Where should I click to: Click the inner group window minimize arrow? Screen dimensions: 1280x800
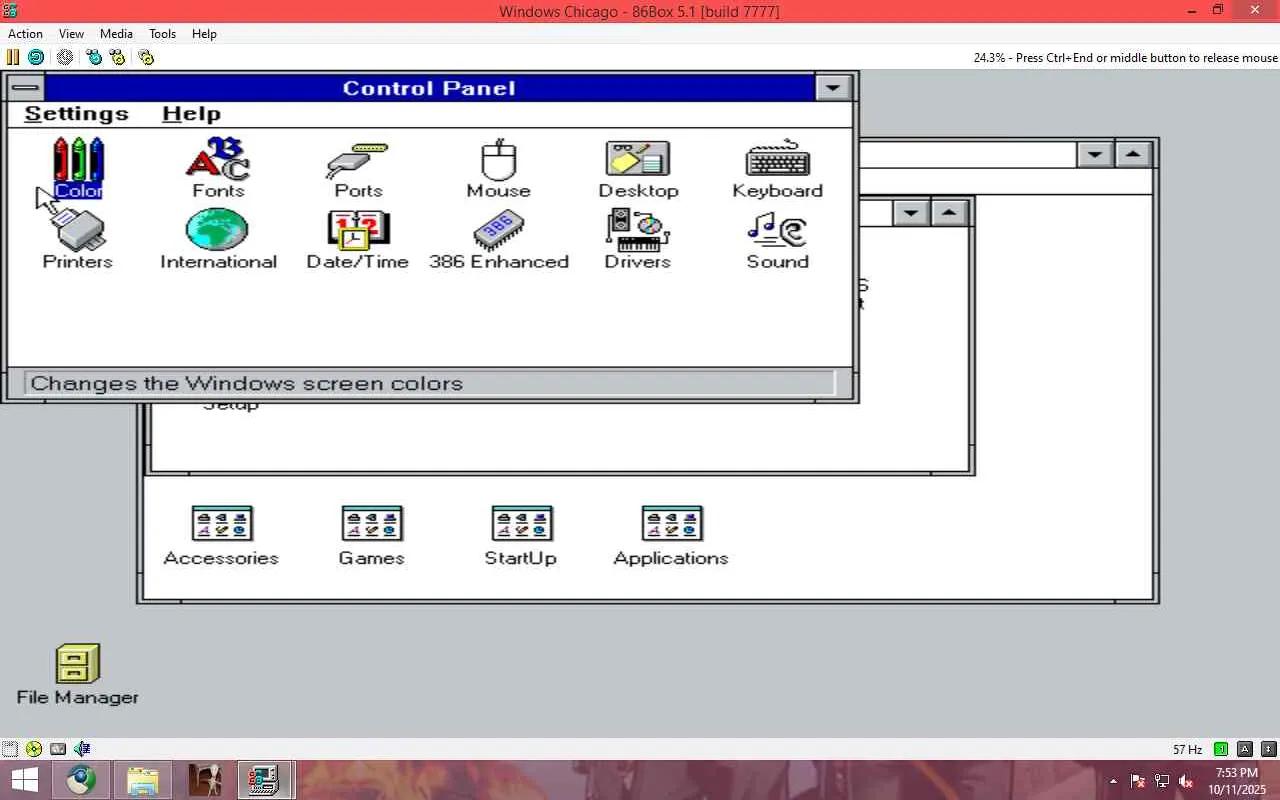point(911,212)
